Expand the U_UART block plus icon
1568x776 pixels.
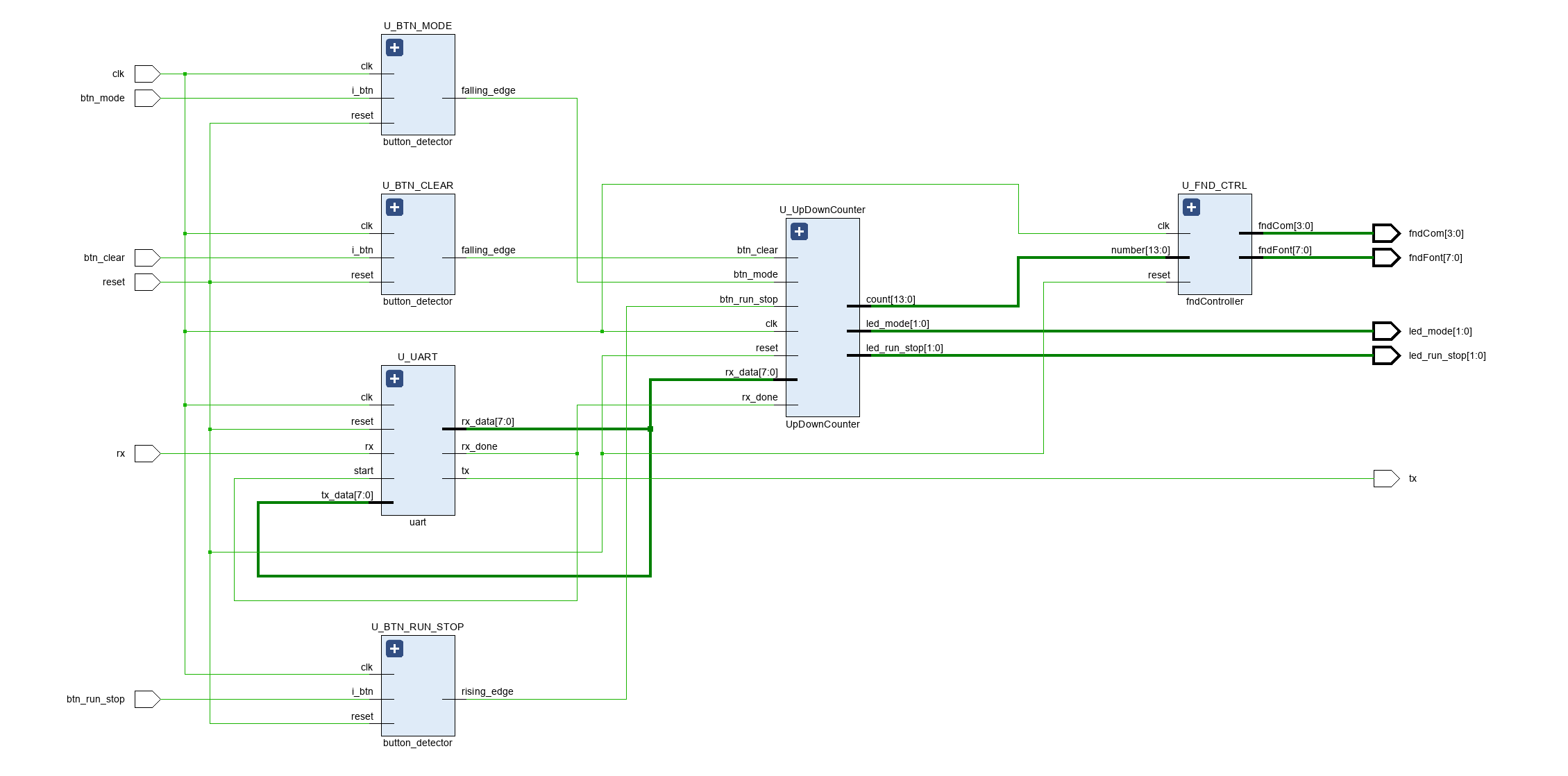(x=394, y=379)
